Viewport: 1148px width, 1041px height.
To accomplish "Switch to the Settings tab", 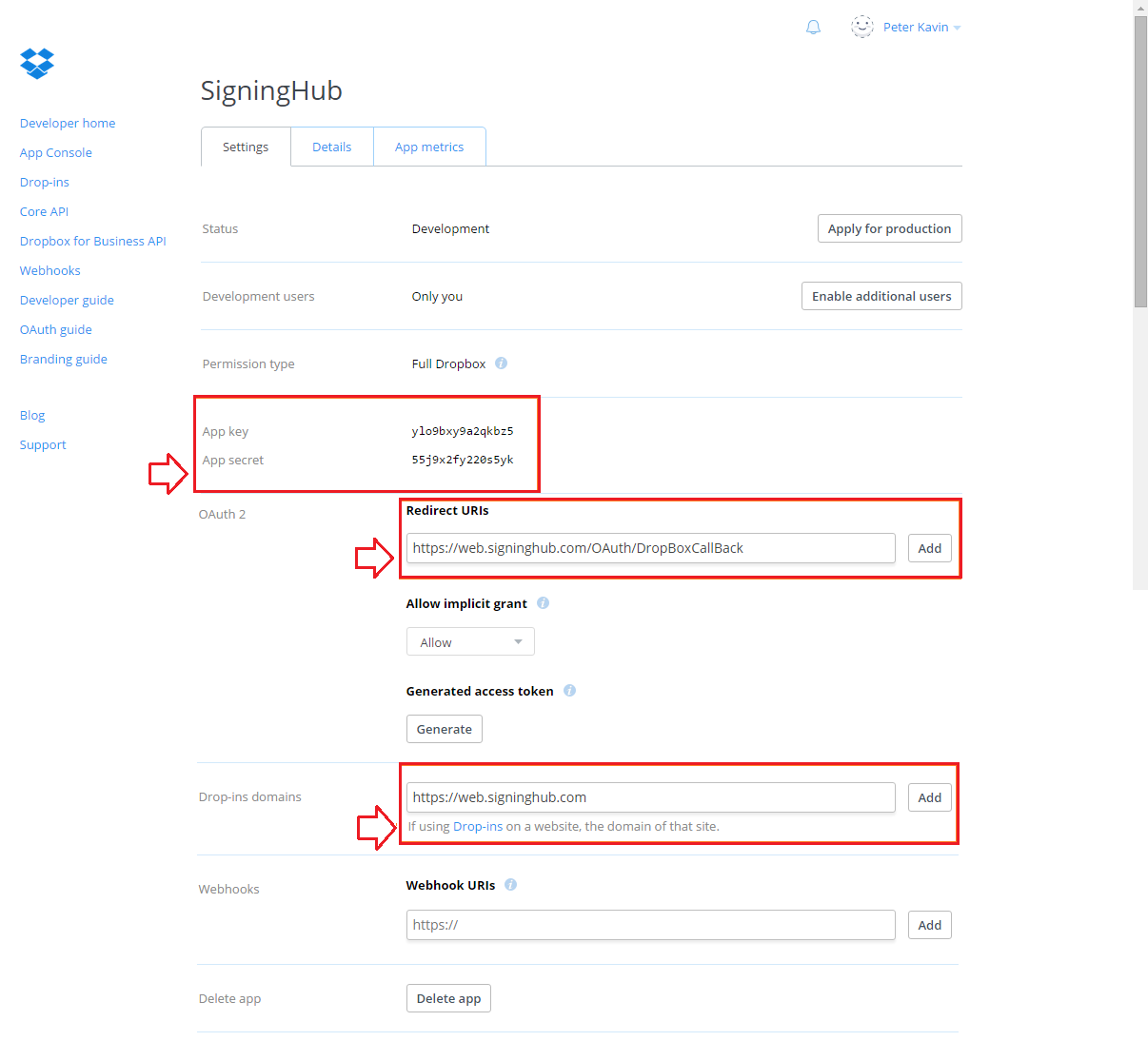I will coord(246,147).
